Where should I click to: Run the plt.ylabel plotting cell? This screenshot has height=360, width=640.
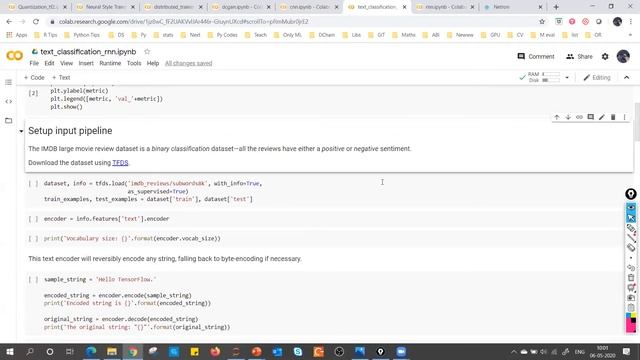(x=33, y=93)
